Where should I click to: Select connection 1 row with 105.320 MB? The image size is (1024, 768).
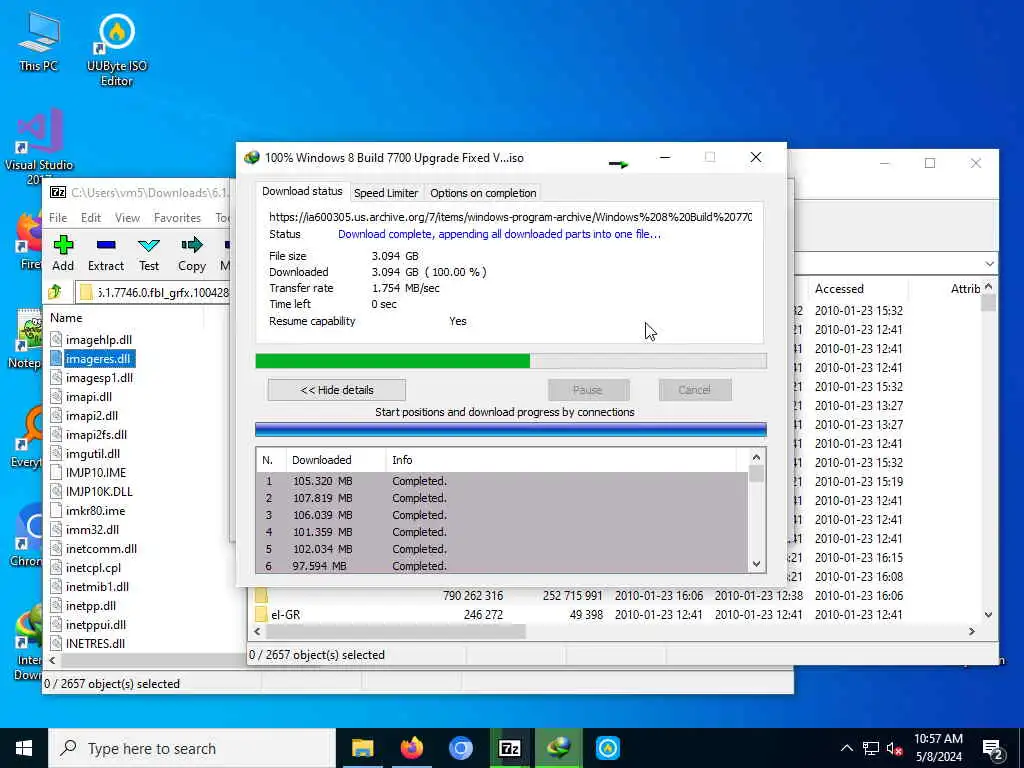(502, 481)
